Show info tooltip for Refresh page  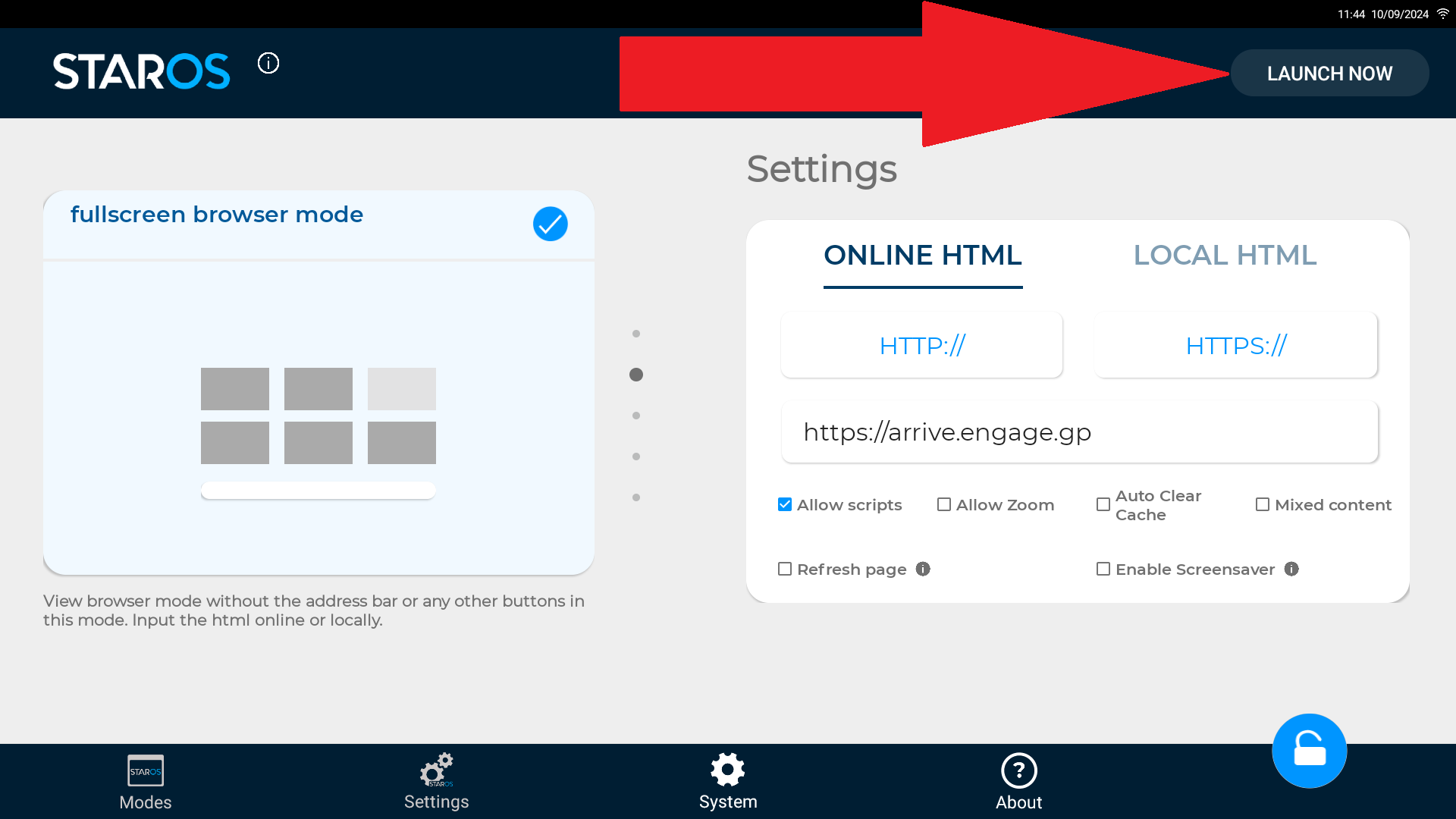point(923,569)
